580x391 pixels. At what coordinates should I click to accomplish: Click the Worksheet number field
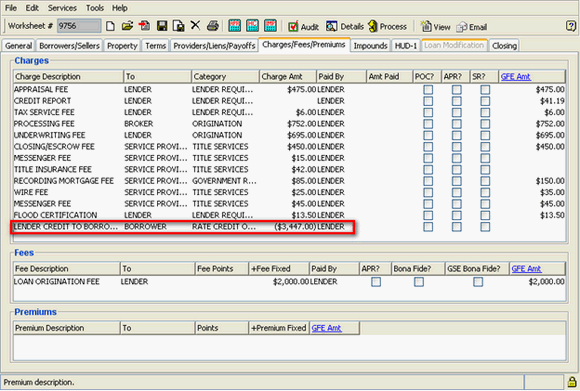pos(79,26)
